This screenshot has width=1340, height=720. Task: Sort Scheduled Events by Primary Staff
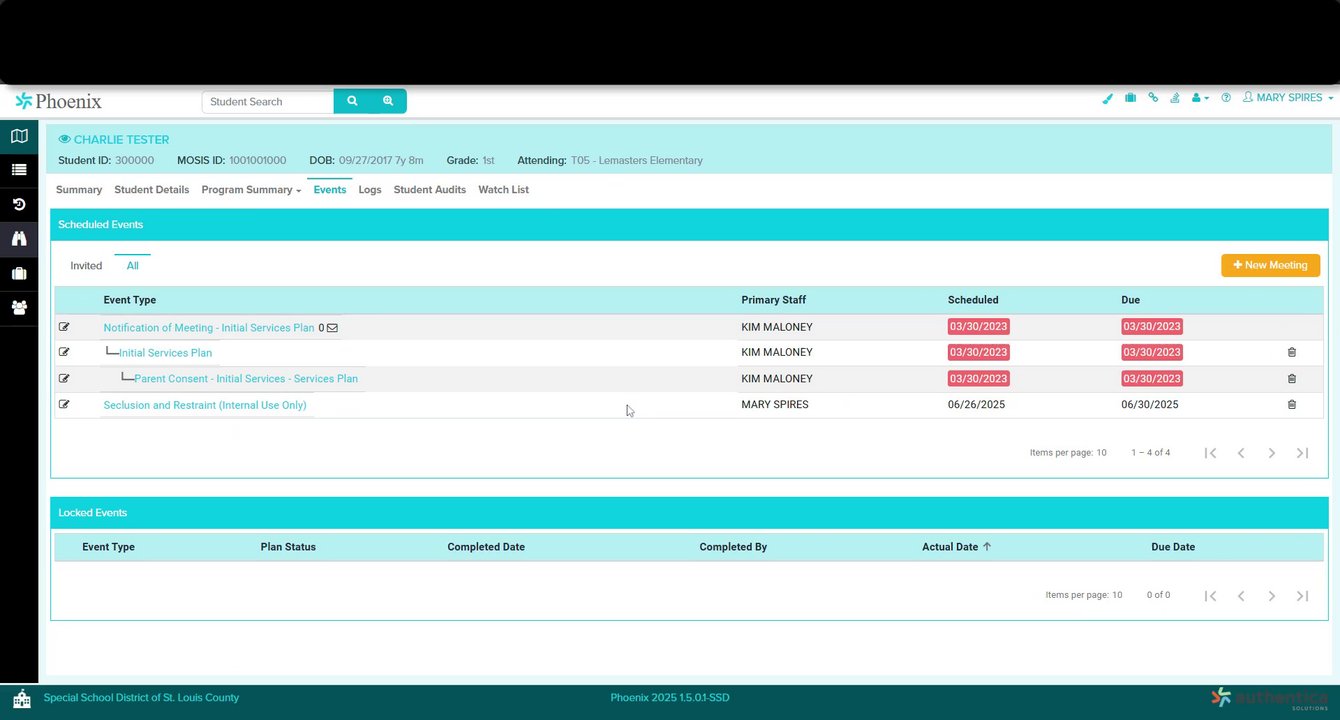(x=774, y=300)
